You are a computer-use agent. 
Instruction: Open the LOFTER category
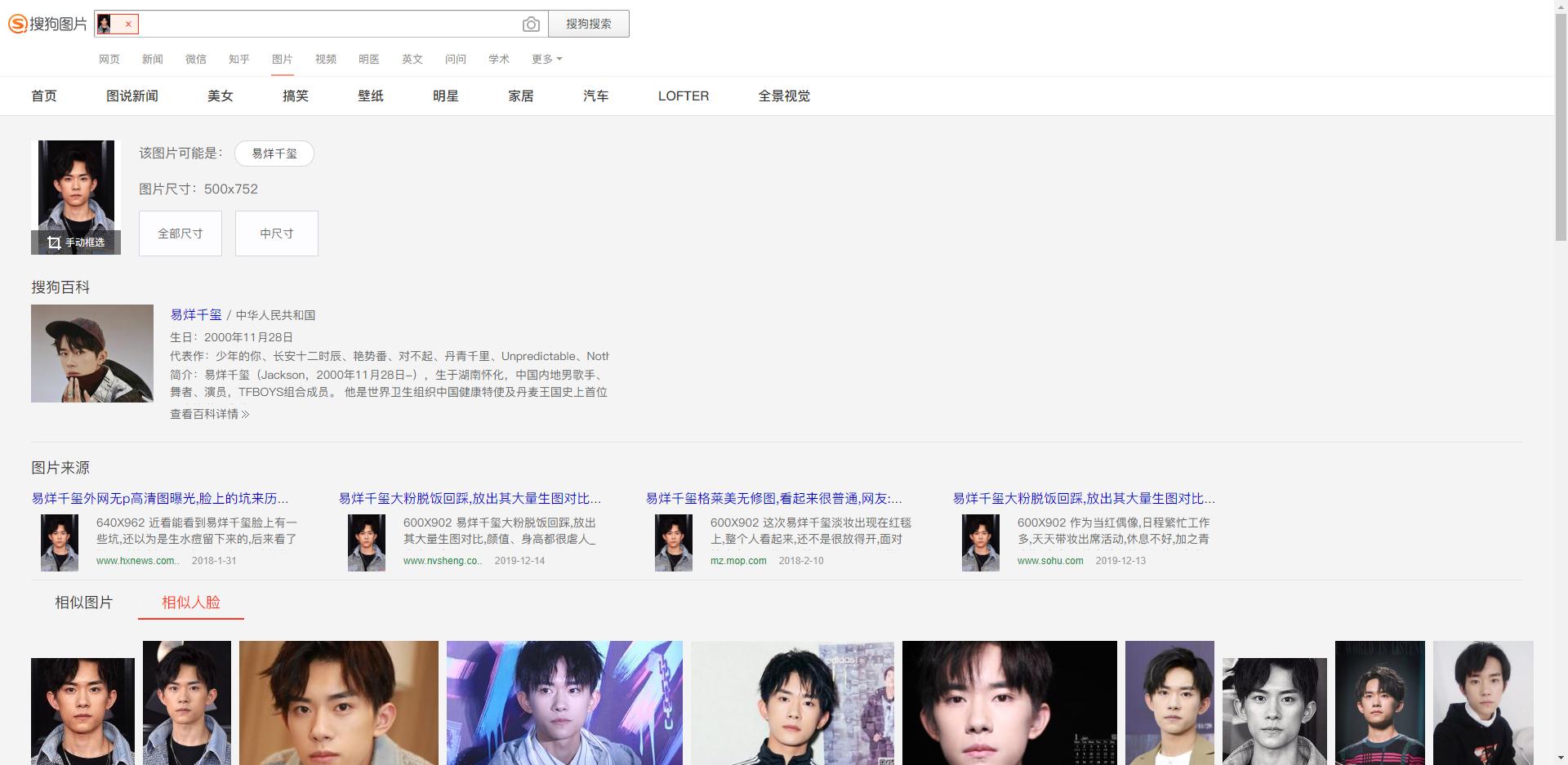point(683,96)
